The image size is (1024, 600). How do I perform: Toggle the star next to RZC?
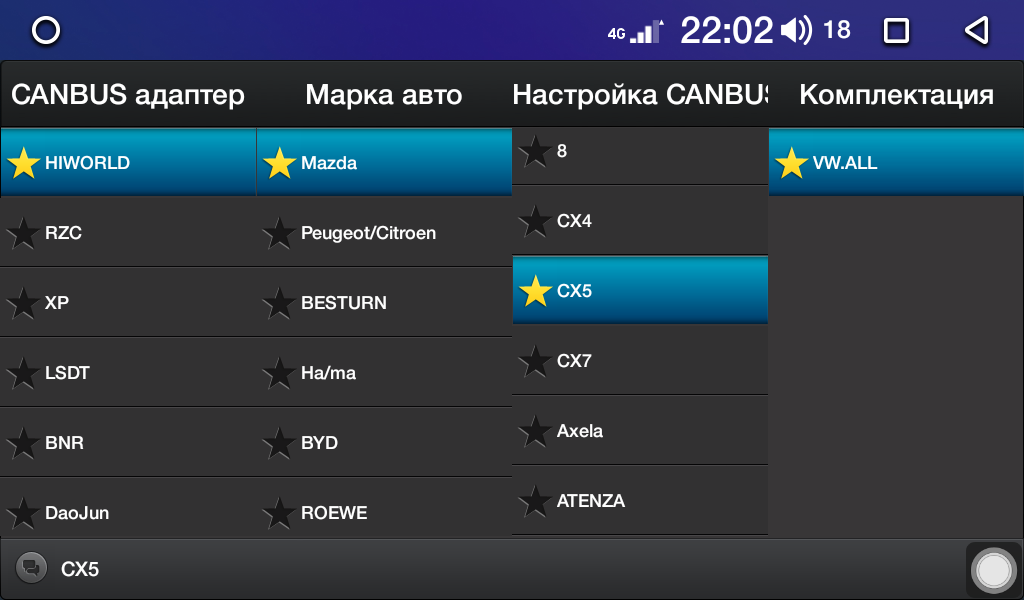click(x=23, y=233)
